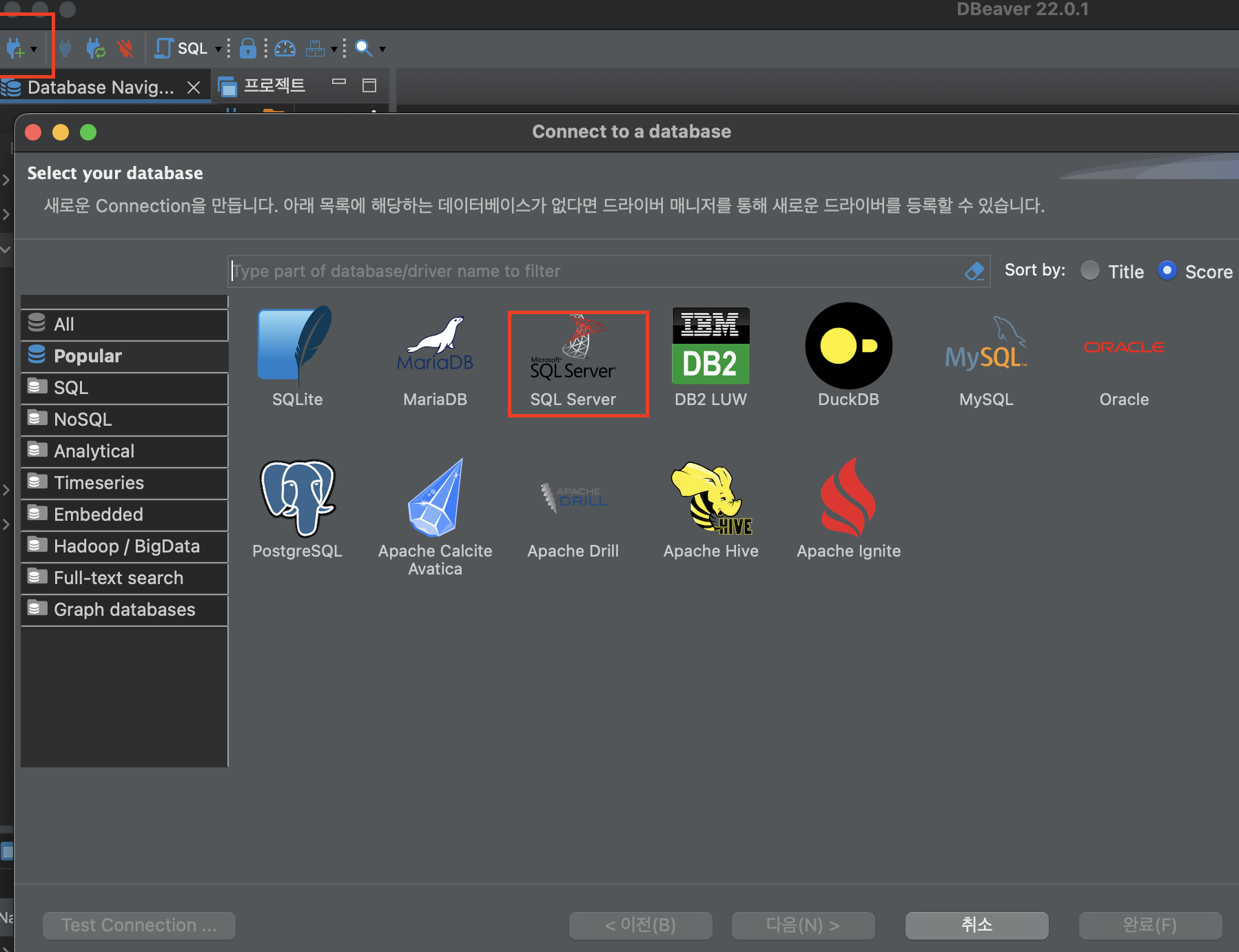Viewport: 1239px width, 952px height.
Task: Select the Popular category
Action: tap(125, 355)
